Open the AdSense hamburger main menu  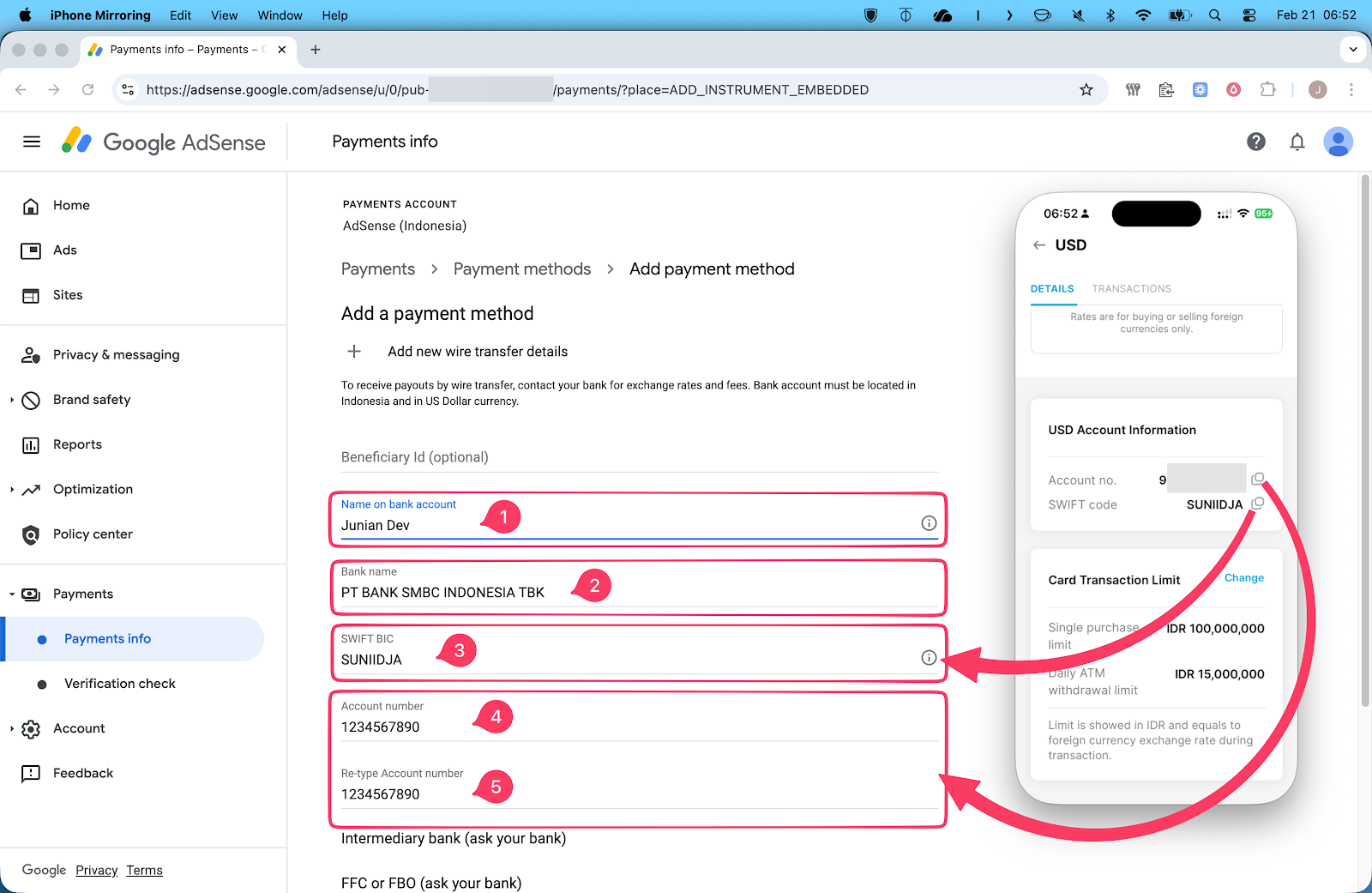click(x=32, y=142)
